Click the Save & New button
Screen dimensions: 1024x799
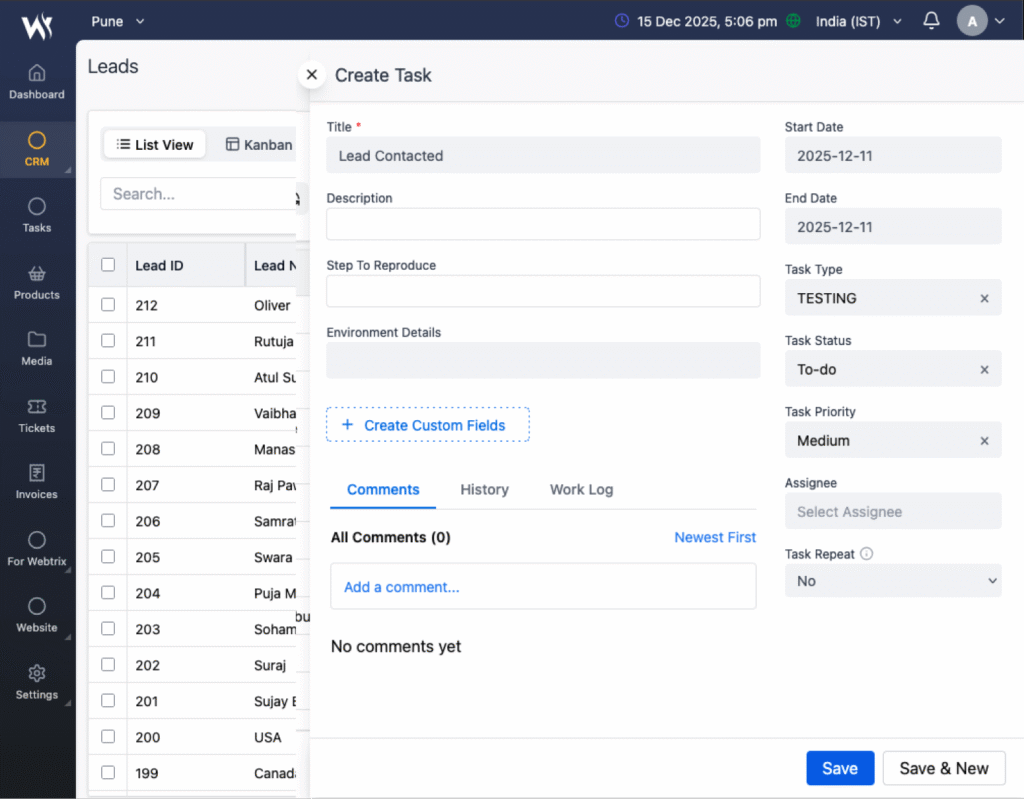click(943, 768)
